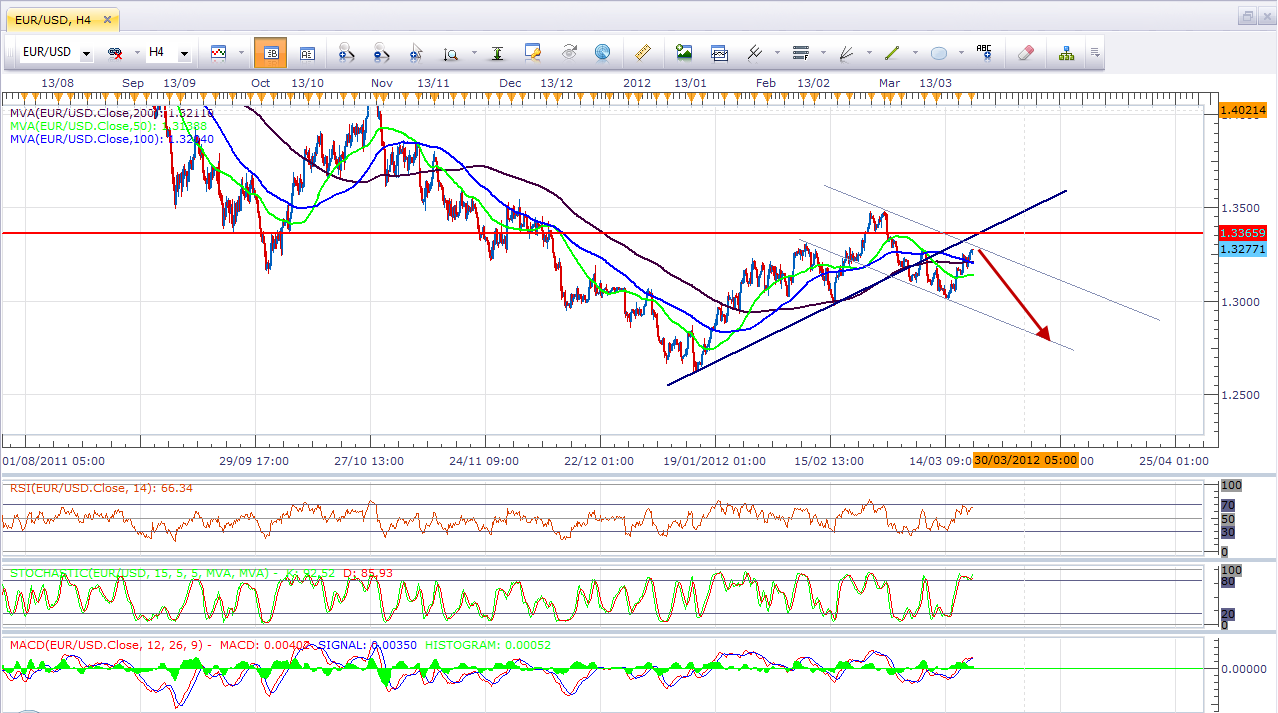Click the chart properties pencil icon
This screenshot has height=713, width=1278.
pos(532,52)
